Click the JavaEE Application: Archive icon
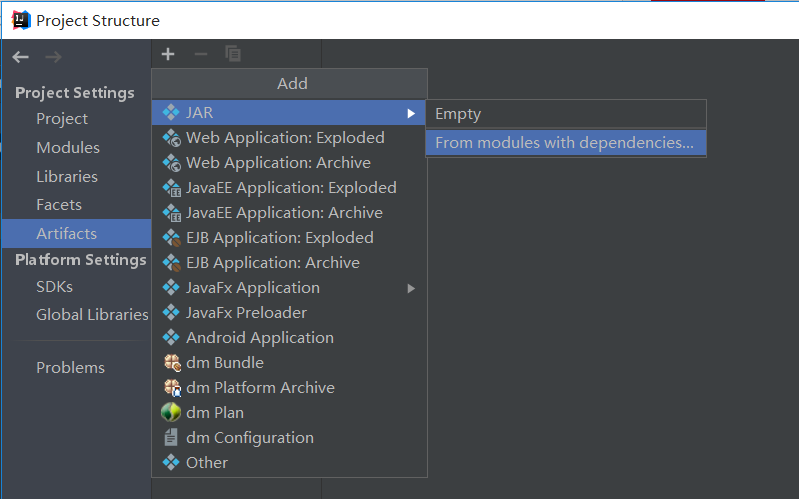This screenshot has height=499, width=799. [171, 213]
